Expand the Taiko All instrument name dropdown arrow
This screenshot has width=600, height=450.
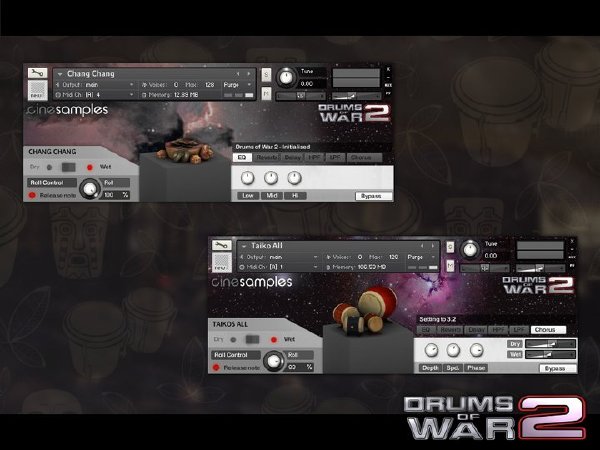(x=244, y=246)
